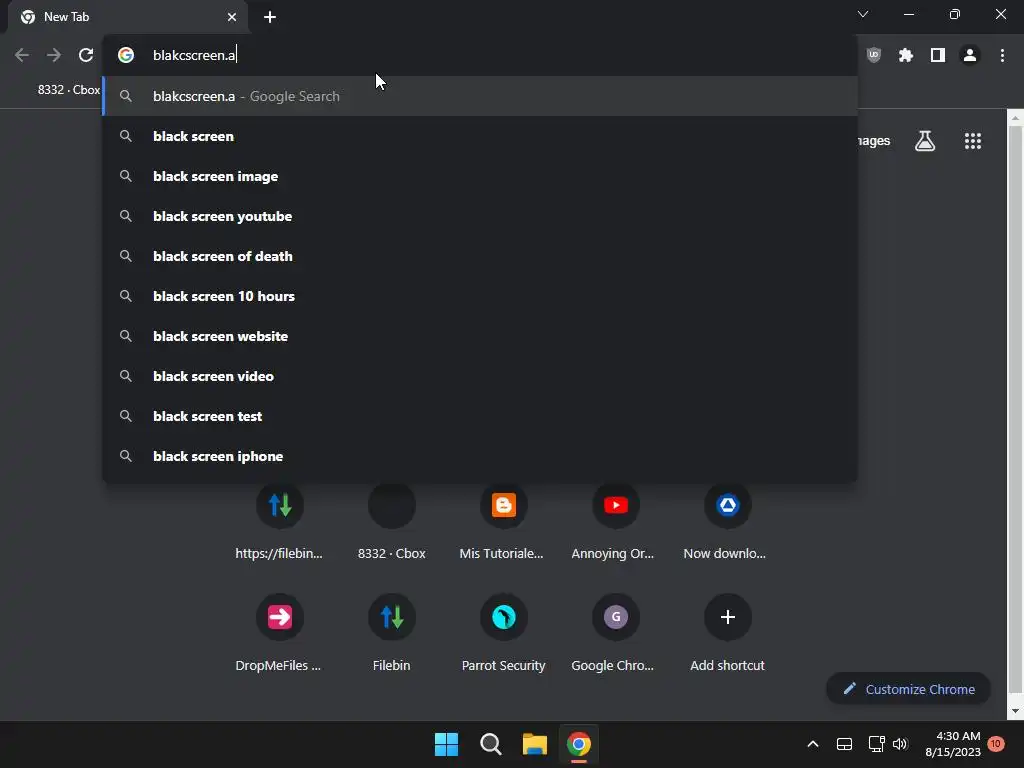This screenshot has width=1024, height=768.
Task: Choose the 'black screen video' suggestion
Action: pyautogui.click(x=480, y=376)
